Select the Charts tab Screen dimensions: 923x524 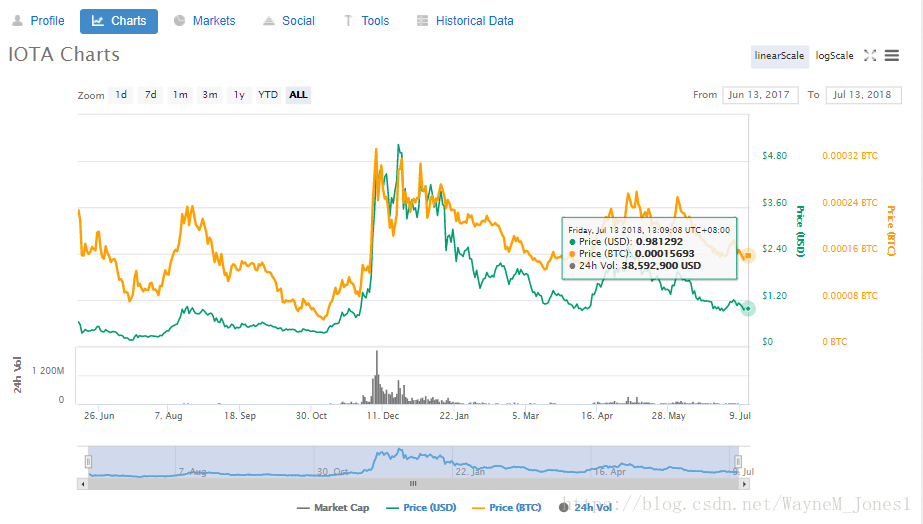pyautogui.click(x=119, y=21)
